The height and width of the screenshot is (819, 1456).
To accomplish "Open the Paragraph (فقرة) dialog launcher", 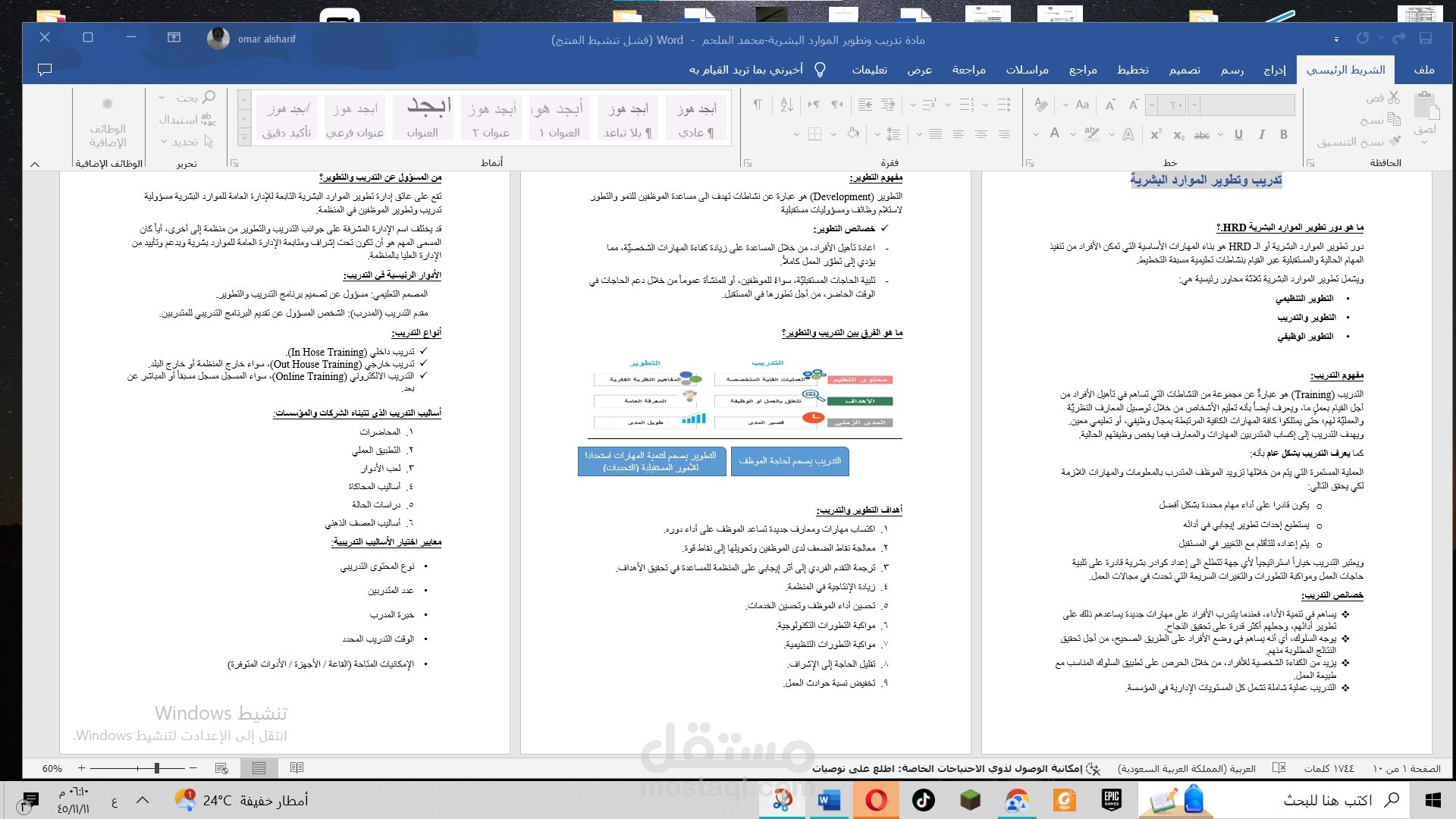I will [x=748, y=163].
